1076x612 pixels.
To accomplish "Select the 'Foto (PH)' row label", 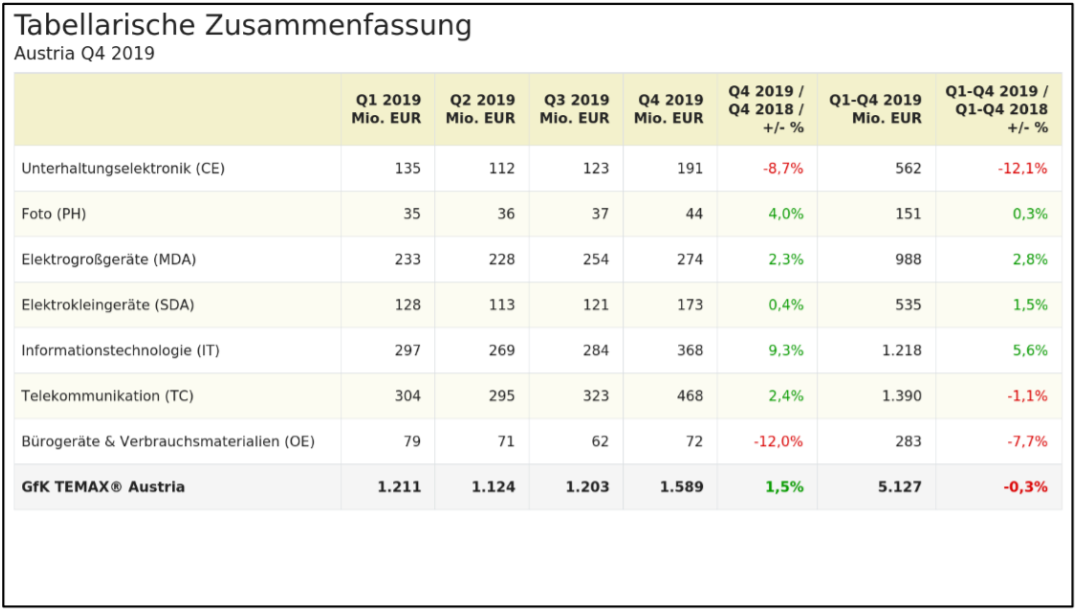I will (x=61, y=214).
